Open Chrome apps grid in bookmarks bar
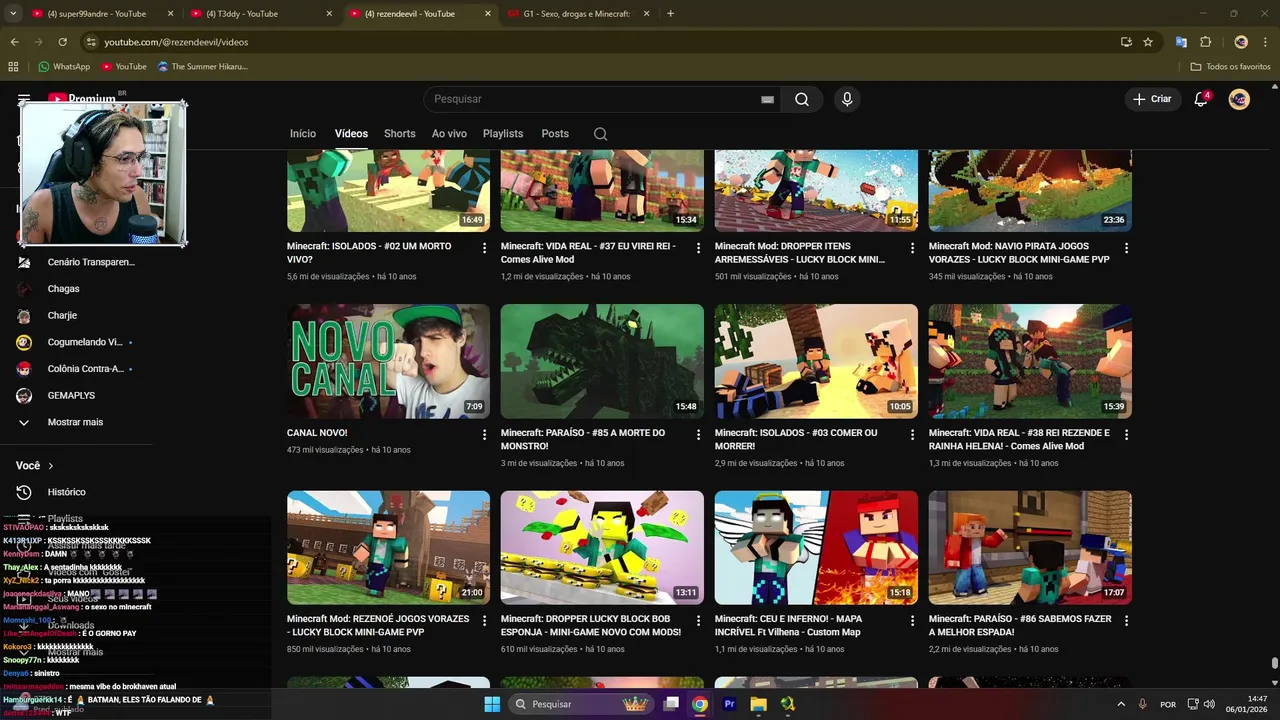This screenshot has width=1280, height=720. (13, 67)
